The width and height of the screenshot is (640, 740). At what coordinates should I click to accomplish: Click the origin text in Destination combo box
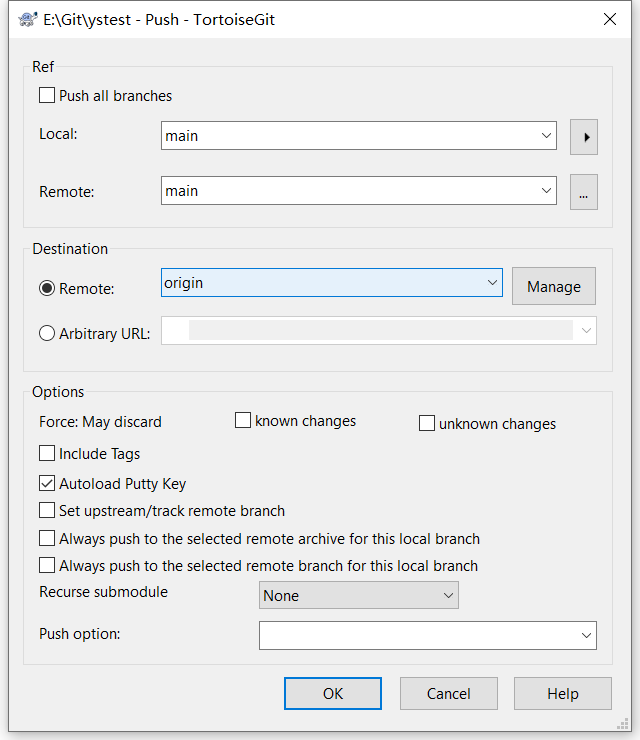(x=184, y=283)
